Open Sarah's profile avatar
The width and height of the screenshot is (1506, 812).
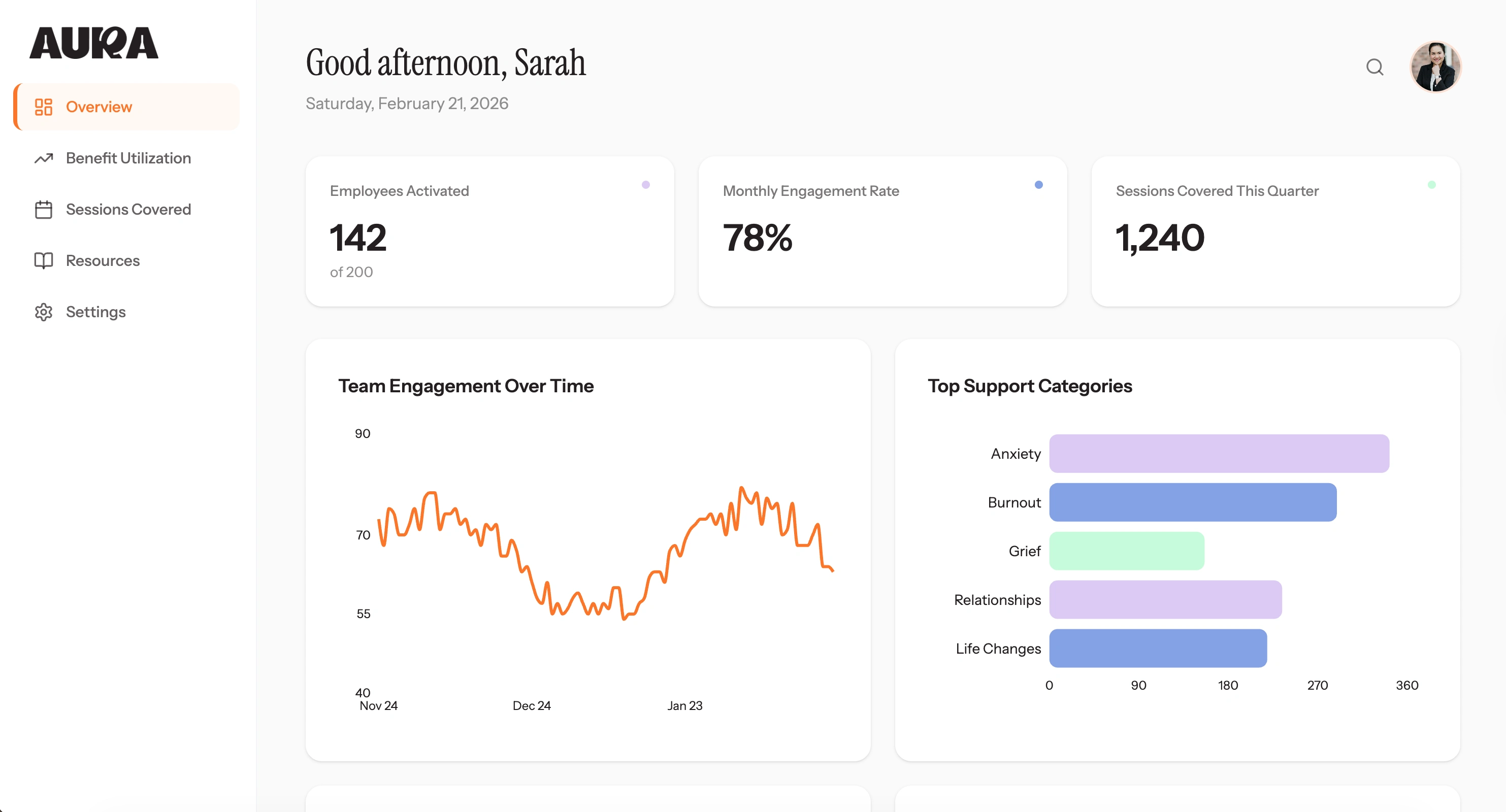click(x=1435, y=67)
